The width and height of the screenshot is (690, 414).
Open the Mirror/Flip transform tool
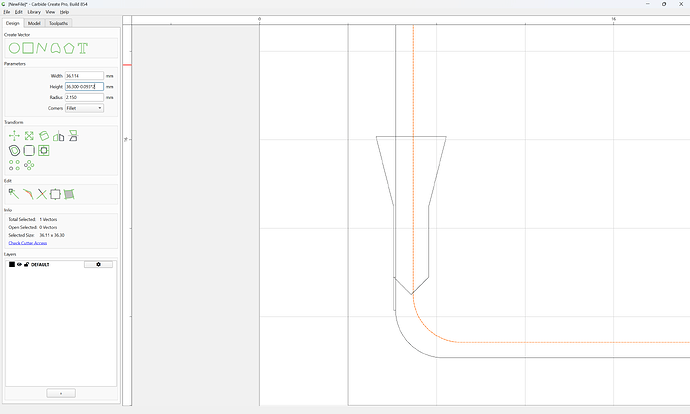coord(59,136)
